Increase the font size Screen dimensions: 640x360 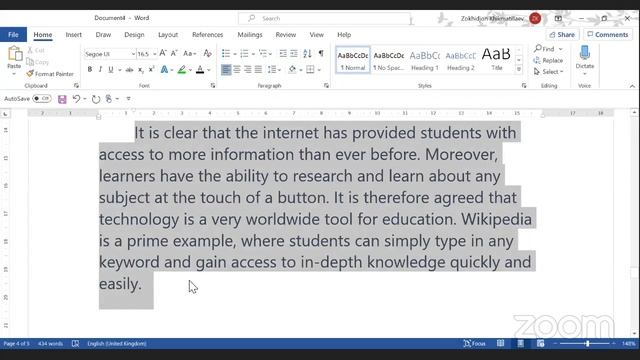click(x=163, y=53)
